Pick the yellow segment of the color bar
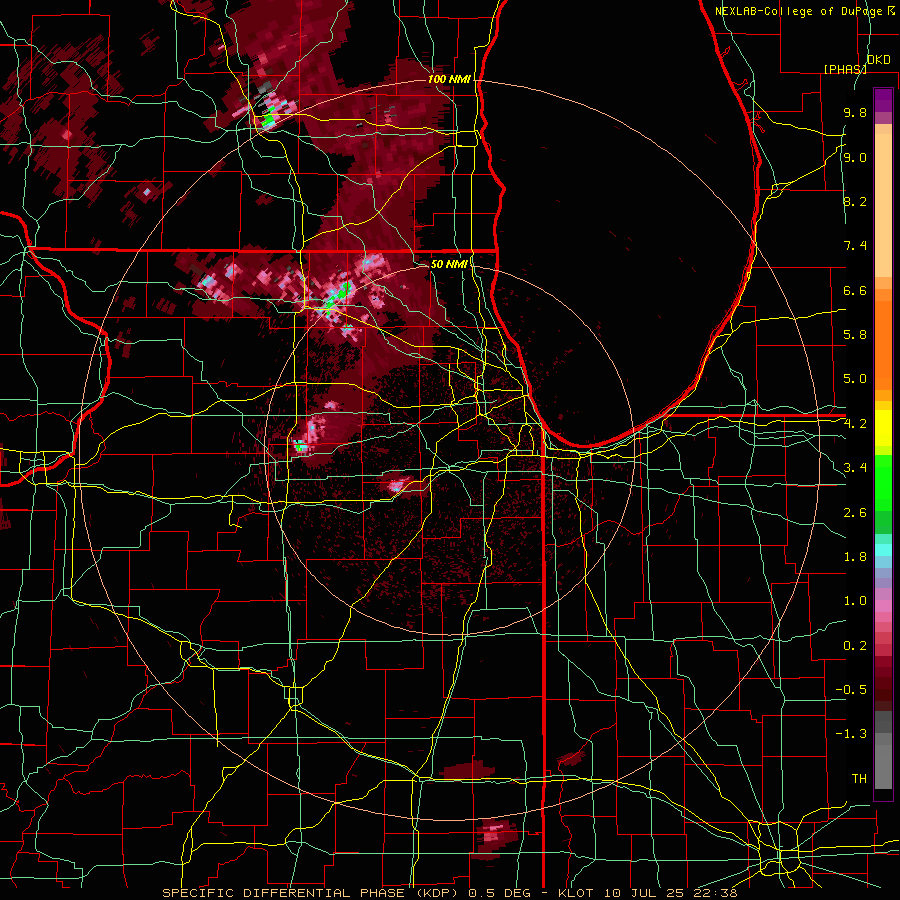 (883, 428)
